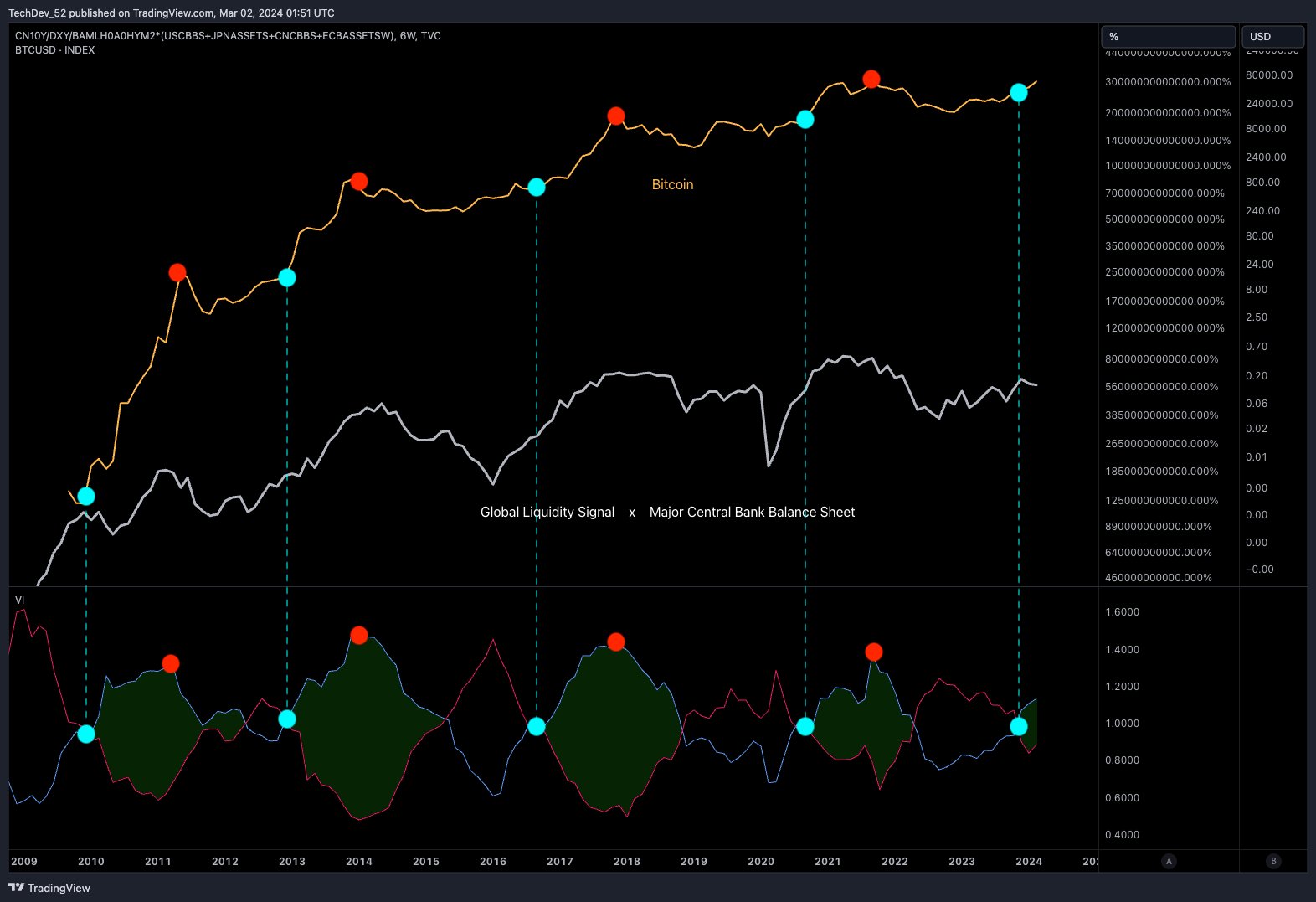Click the 100000000000000.000% scale label

1168,166
